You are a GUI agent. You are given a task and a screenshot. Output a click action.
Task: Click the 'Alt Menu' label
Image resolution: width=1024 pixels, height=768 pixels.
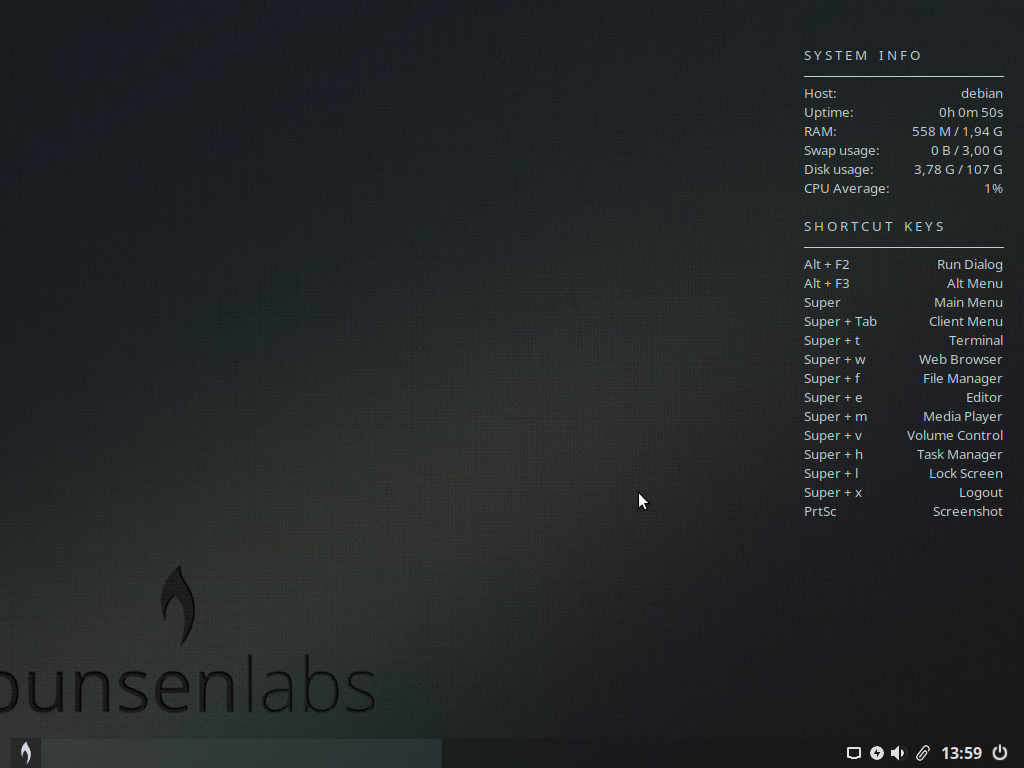point(974,283)
